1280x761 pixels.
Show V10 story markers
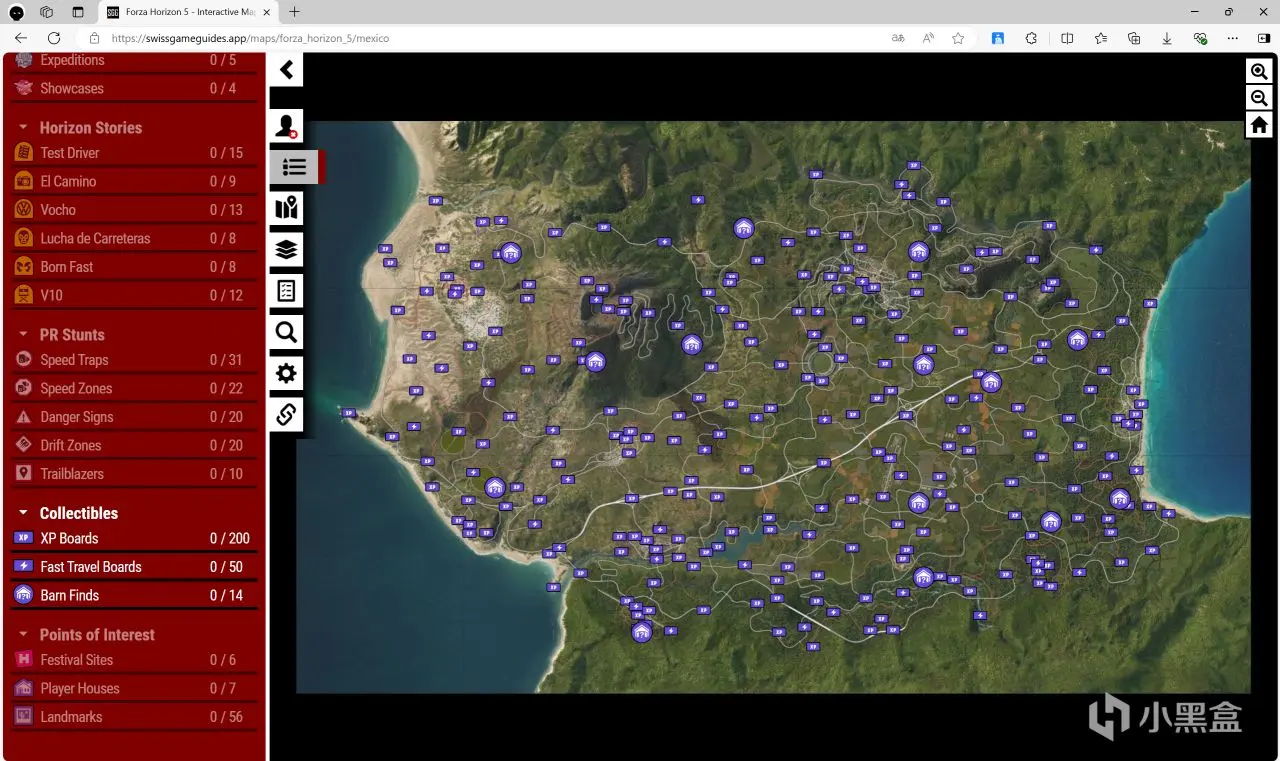click(134, 295)
